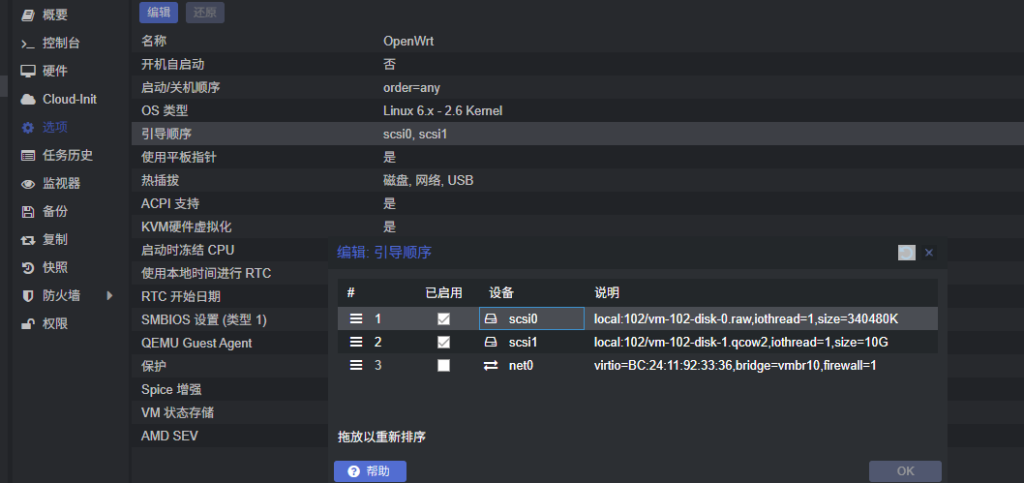Open the 控制台 console view

pyautogui.click(x=60, y=43)
